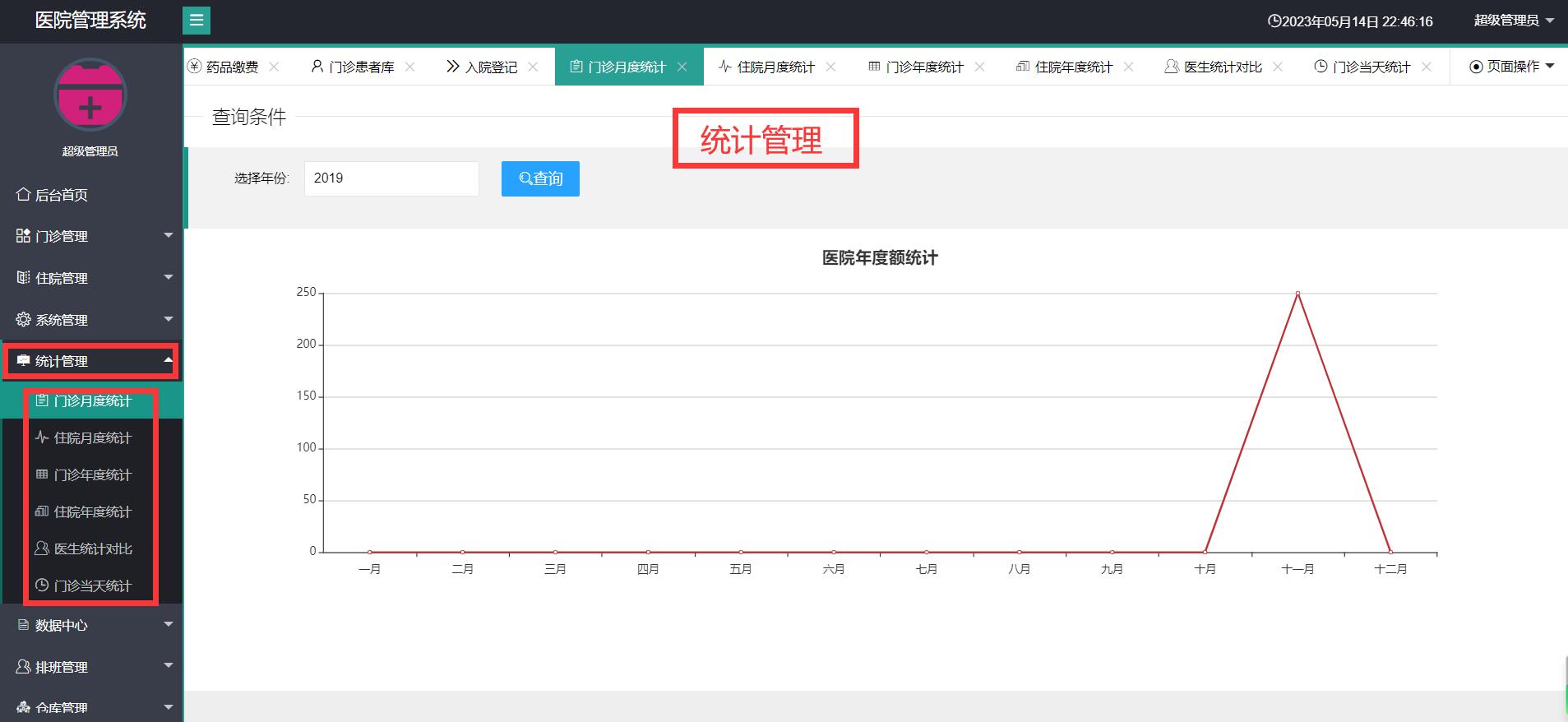Close the 住院月度统计 tab
This screenshot has width=1568, height=722.
[x=830, y=67]
